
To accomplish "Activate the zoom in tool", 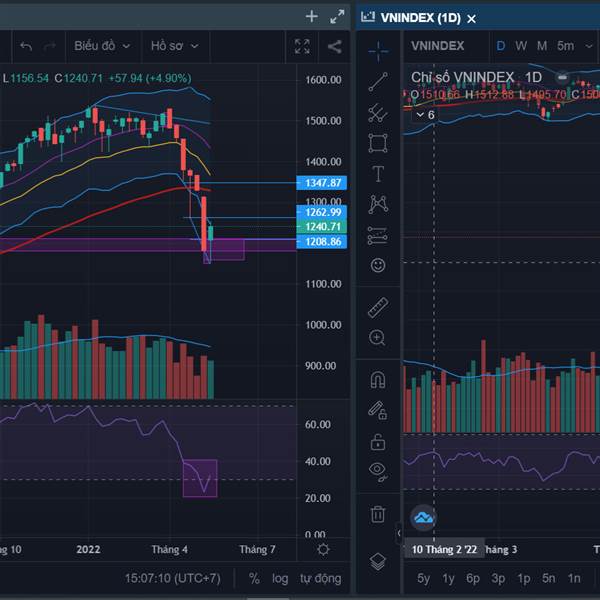I will coord(377,338).
